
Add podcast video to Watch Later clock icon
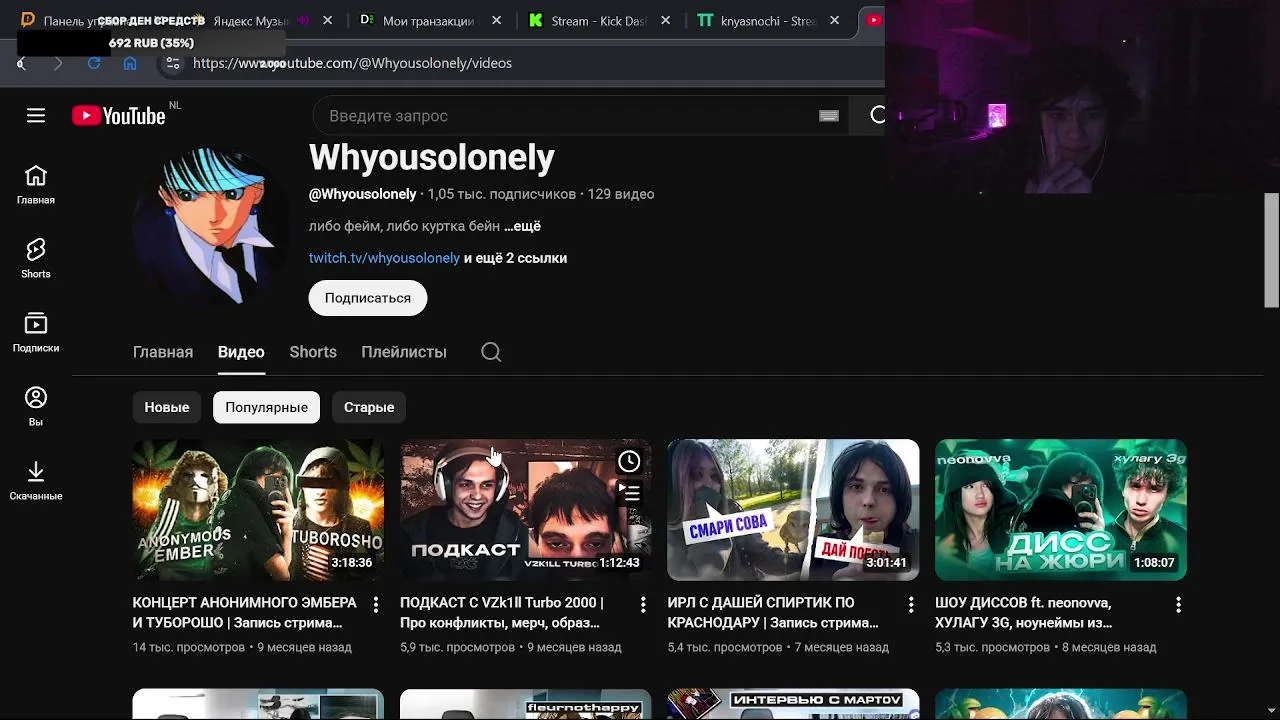click(x=629, y=461)
